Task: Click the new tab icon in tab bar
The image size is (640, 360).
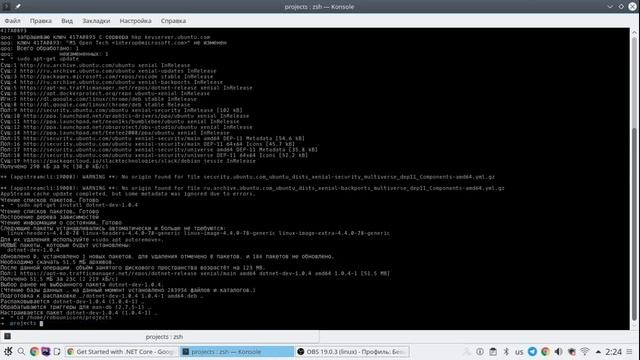Action: click(7, 337)
